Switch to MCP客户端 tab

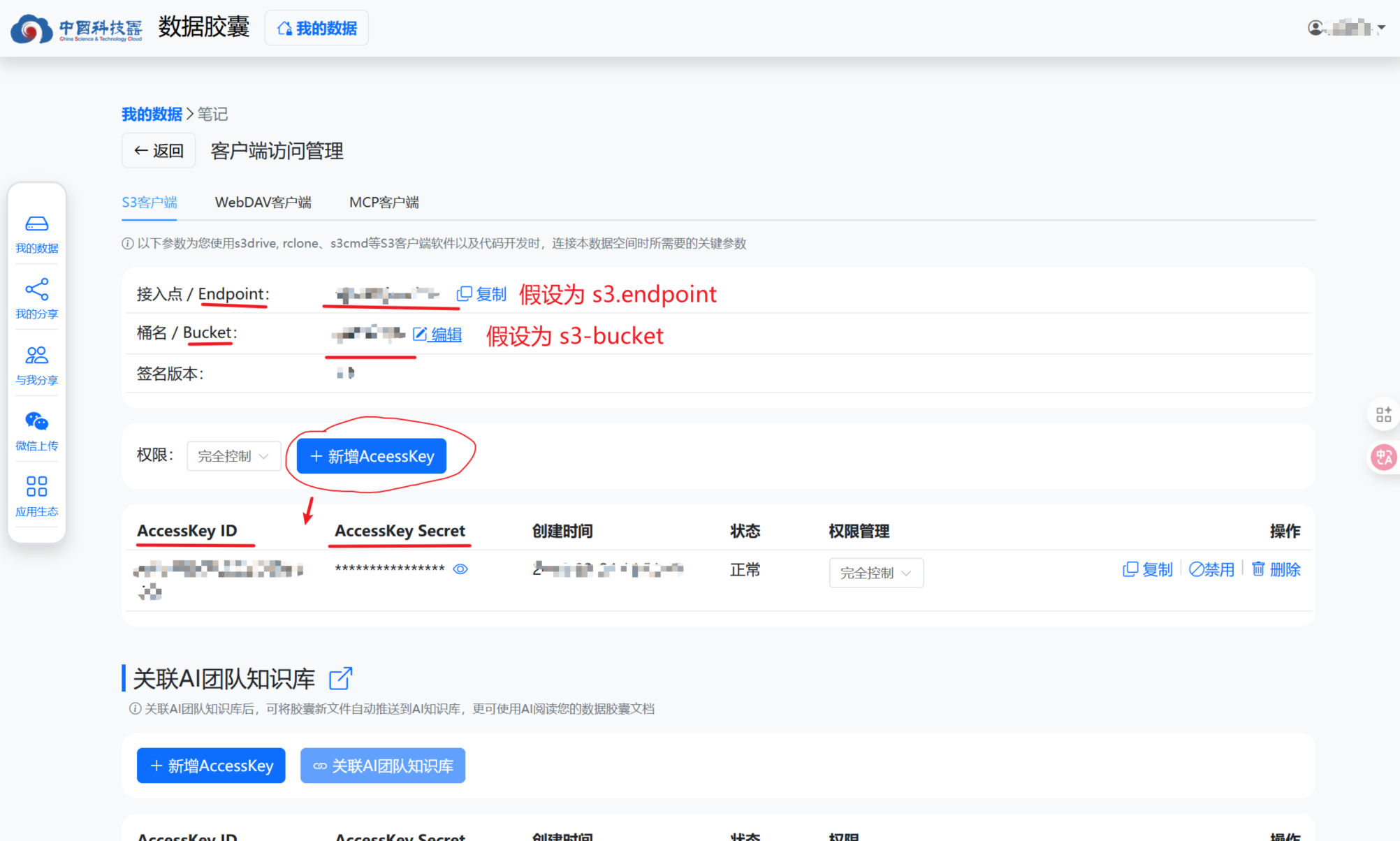(x=384, y=203)
